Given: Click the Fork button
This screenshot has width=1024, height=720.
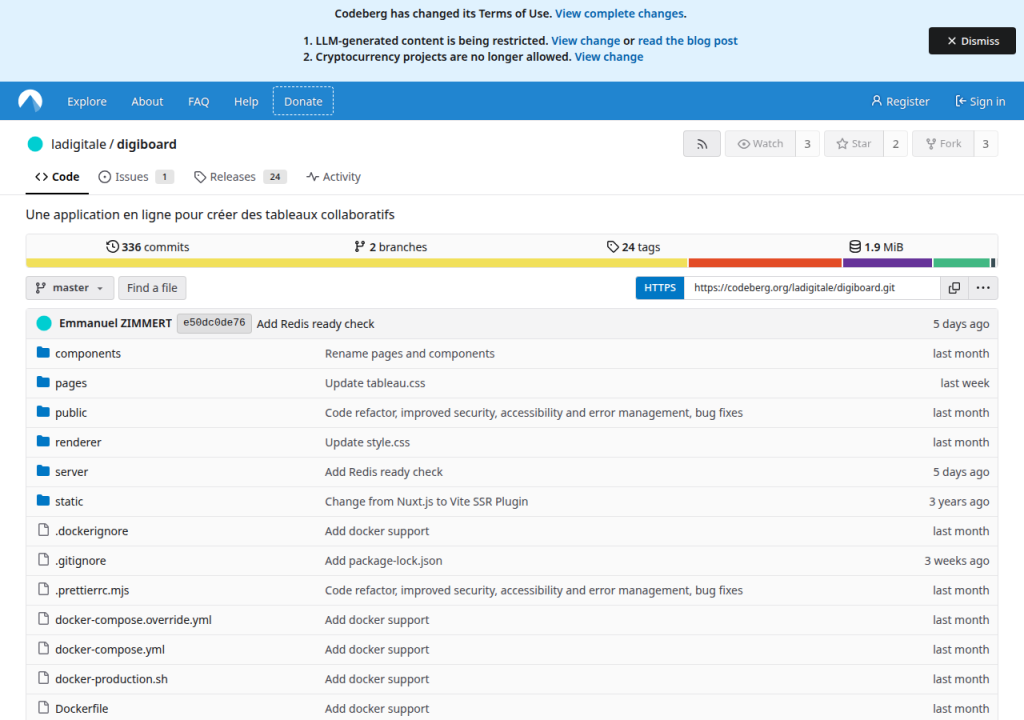Looking at the screenshot, I should point(944,144).
